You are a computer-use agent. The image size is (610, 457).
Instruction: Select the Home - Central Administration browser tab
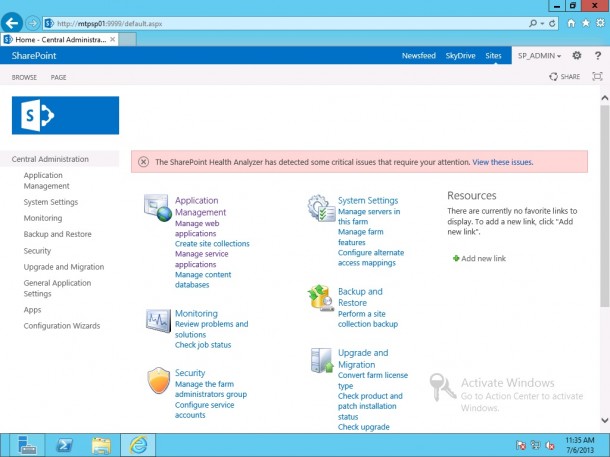click(x=60, y=39)
